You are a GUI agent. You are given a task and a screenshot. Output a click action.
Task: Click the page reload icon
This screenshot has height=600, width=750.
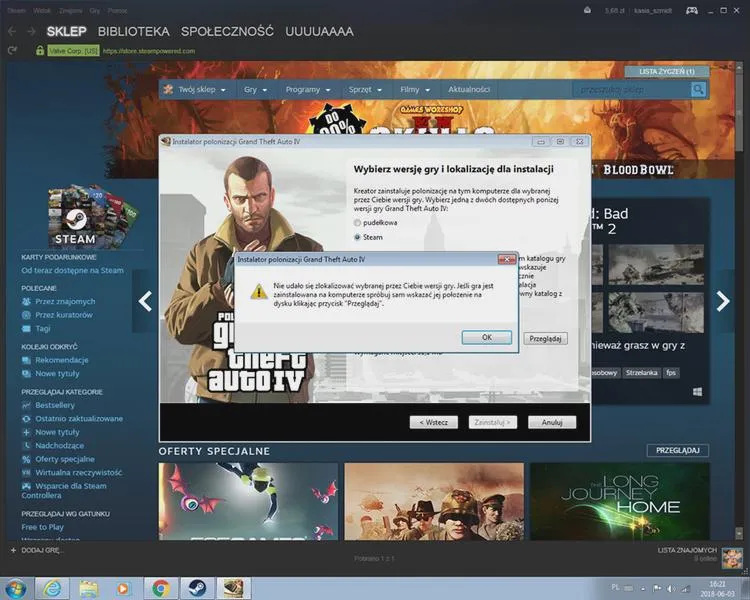(x=12, y=50)
